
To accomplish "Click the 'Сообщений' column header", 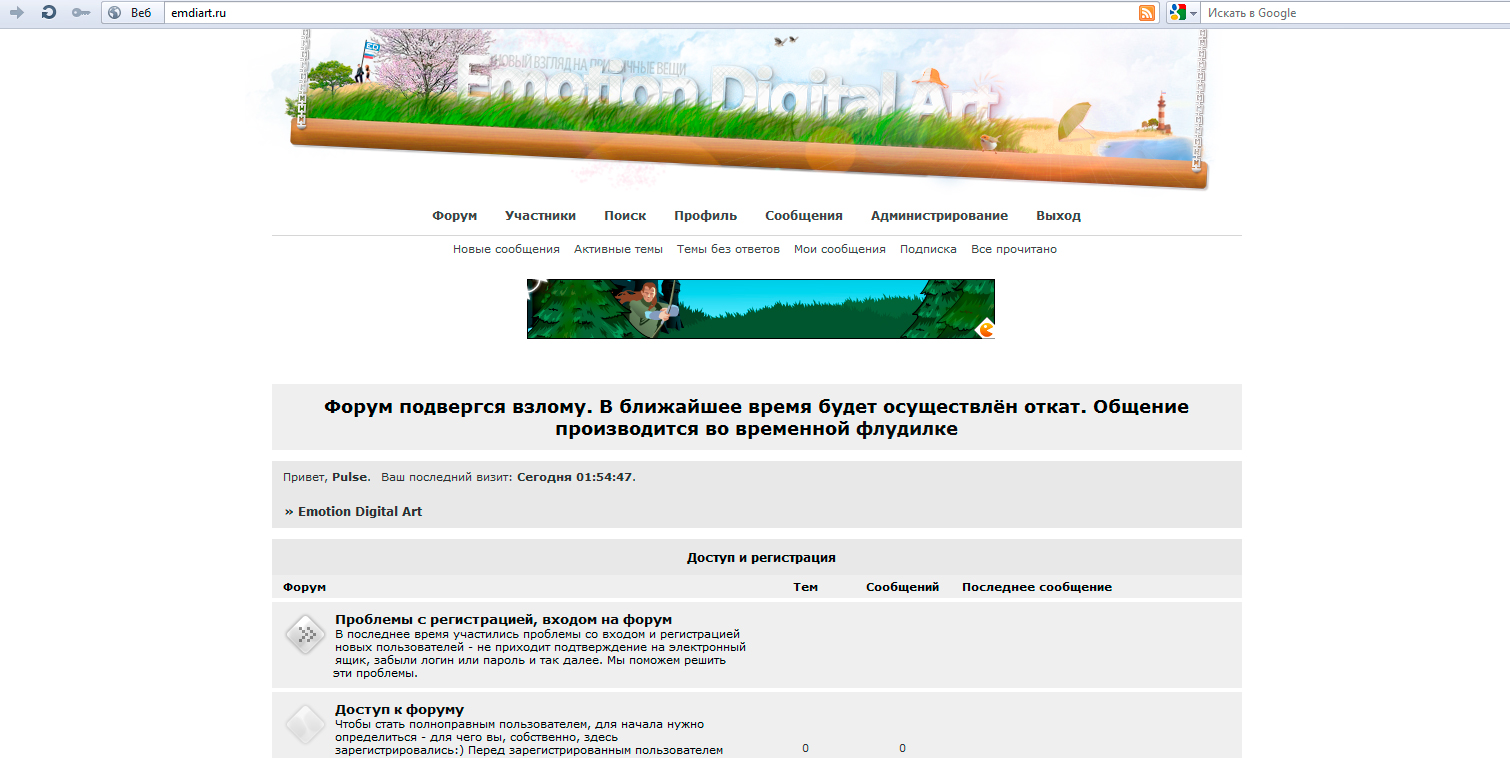I will [x=902, y=587].
